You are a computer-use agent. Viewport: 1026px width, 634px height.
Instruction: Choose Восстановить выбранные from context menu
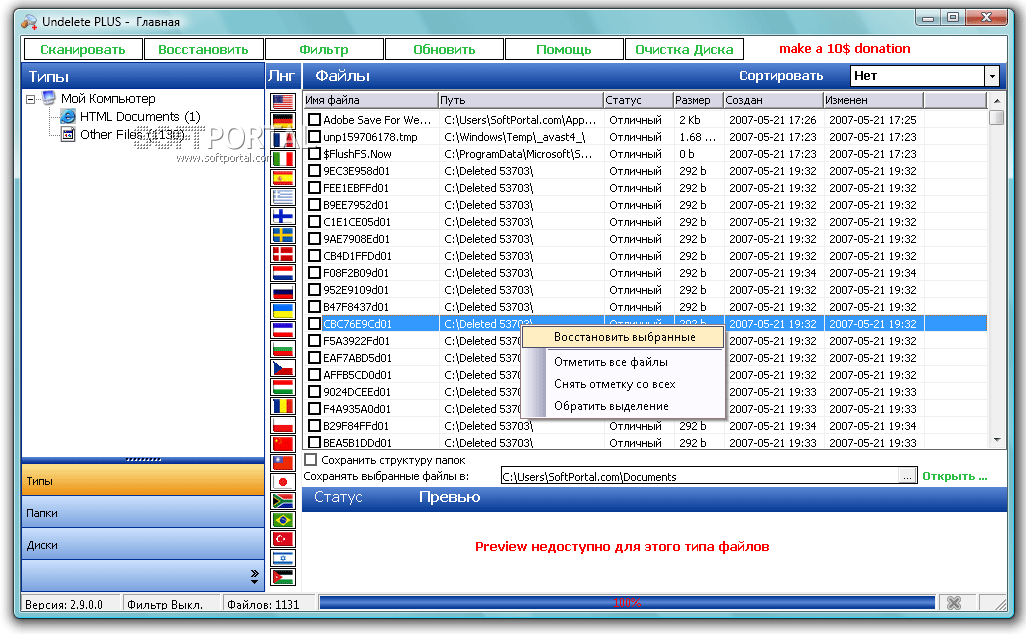[x=624, y=337]
